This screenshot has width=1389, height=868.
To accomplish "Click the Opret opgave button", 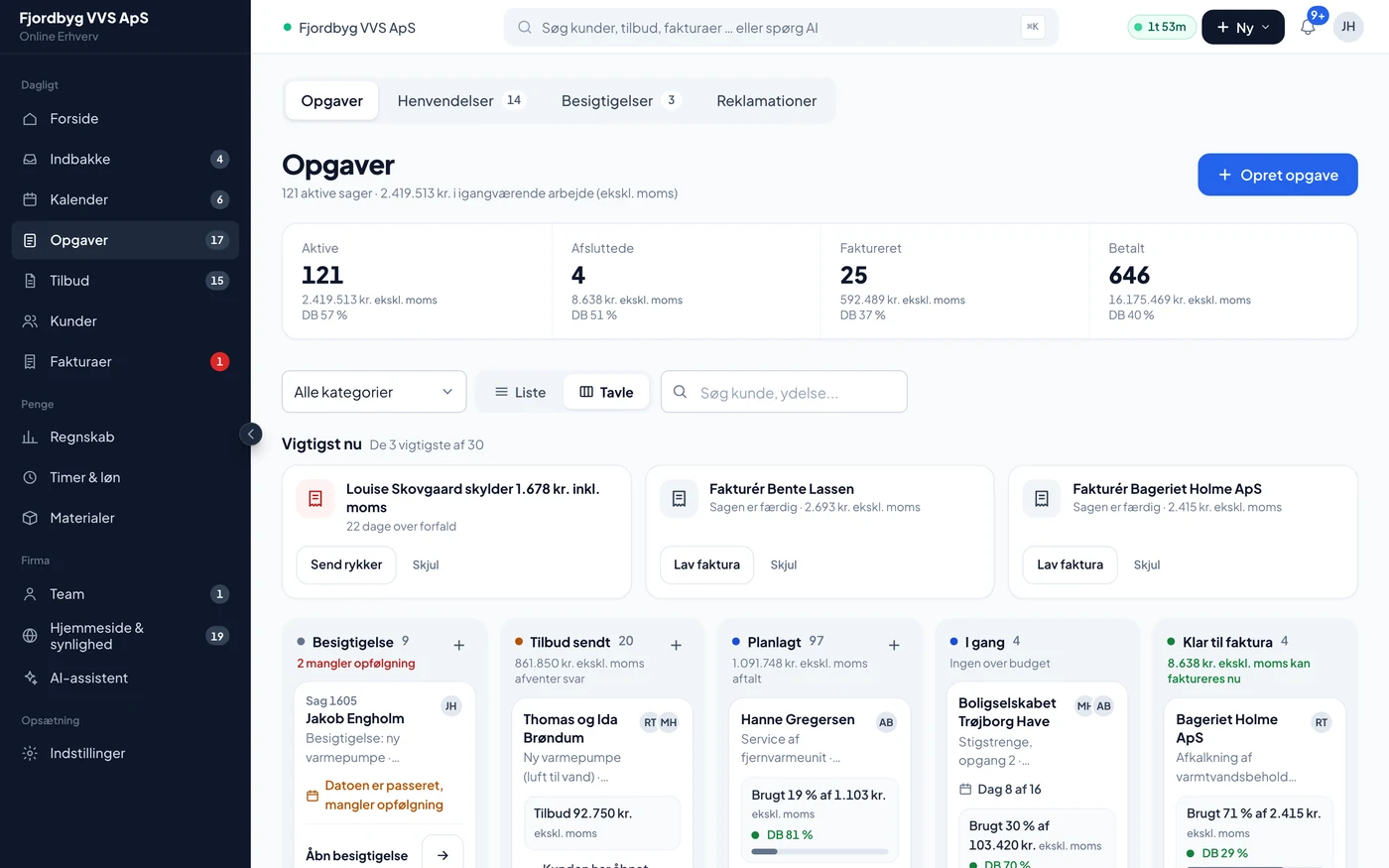I will point(1278,175).
